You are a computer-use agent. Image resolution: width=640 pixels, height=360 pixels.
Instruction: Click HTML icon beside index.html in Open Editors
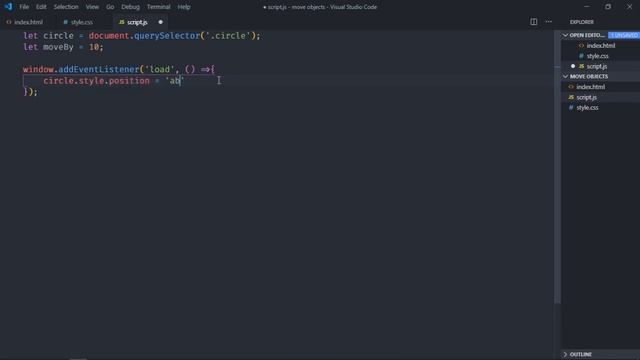[581, 45]
